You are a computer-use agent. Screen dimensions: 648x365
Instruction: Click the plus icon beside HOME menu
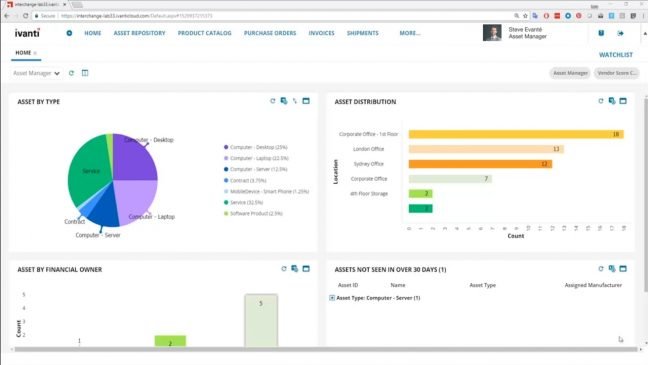[69, 33]
